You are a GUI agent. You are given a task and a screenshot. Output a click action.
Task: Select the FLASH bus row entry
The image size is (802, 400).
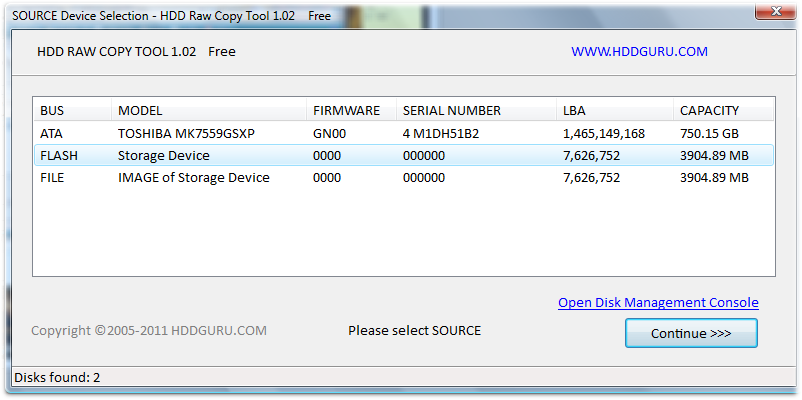coord(59,155)
